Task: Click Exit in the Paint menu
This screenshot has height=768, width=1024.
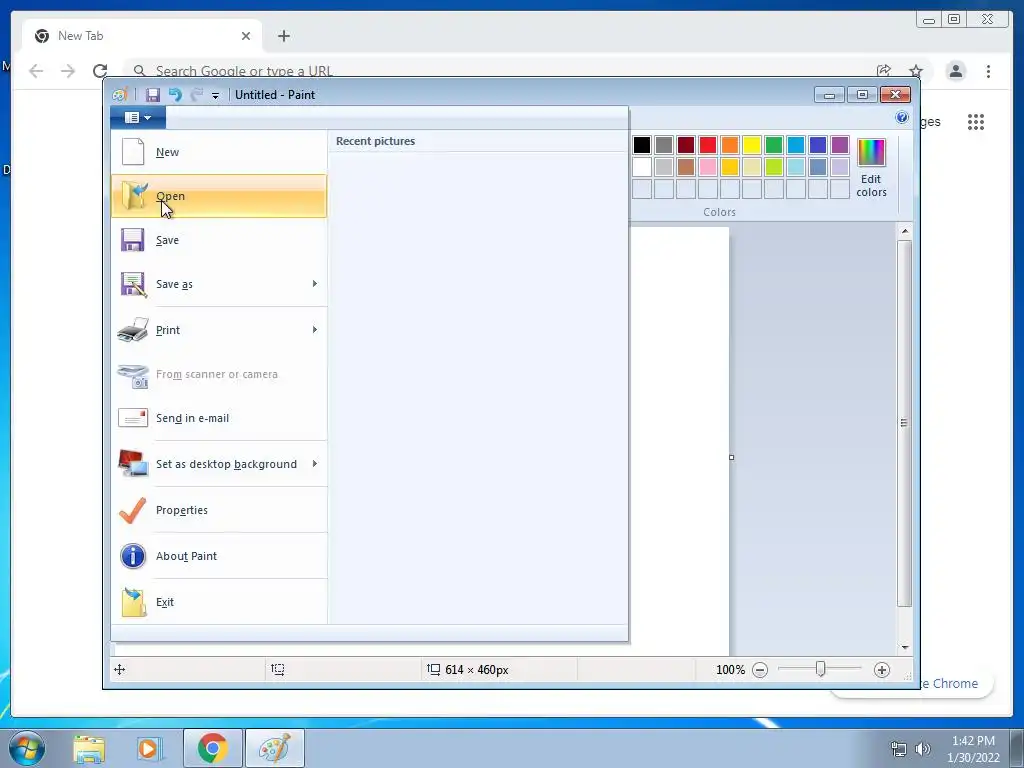Action: tap(219, 601)
